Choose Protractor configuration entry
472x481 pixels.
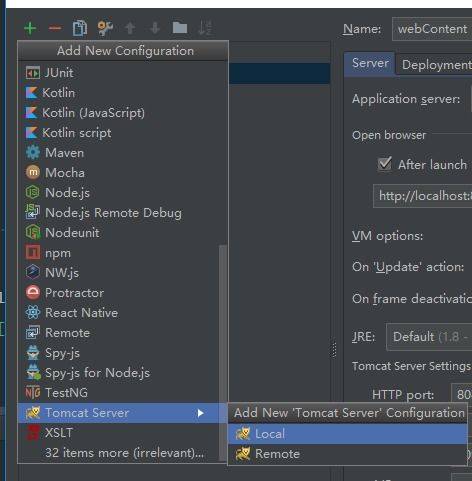pyautogui.click(x=118, y=293)
